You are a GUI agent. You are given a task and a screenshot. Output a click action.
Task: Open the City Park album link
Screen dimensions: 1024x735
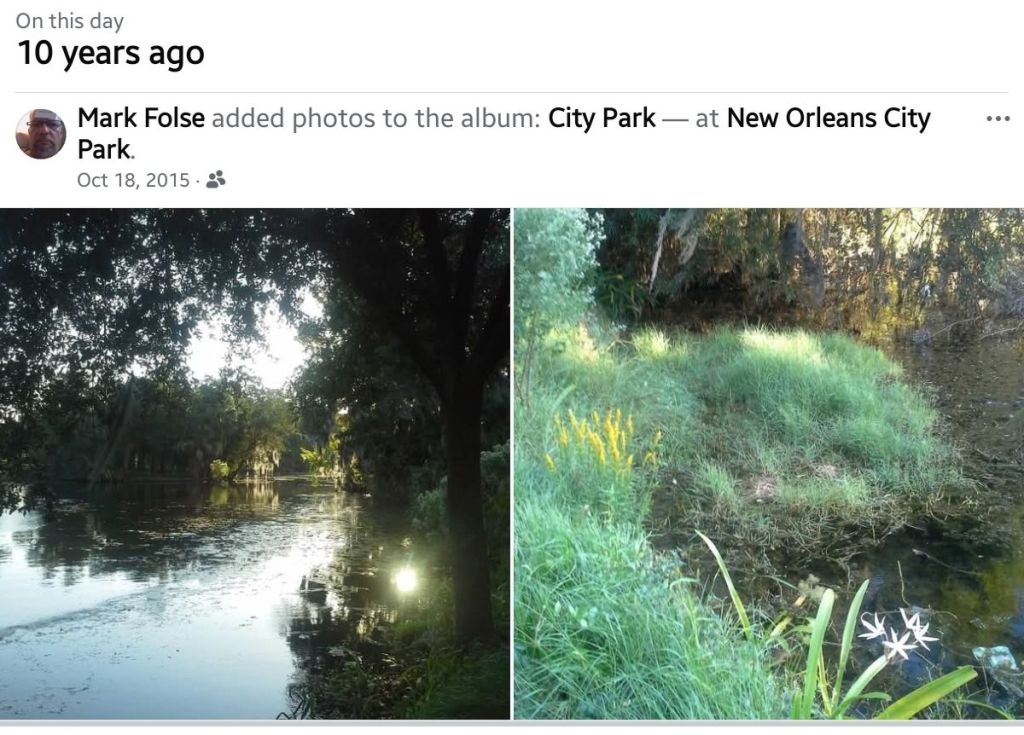pos(602,118)
